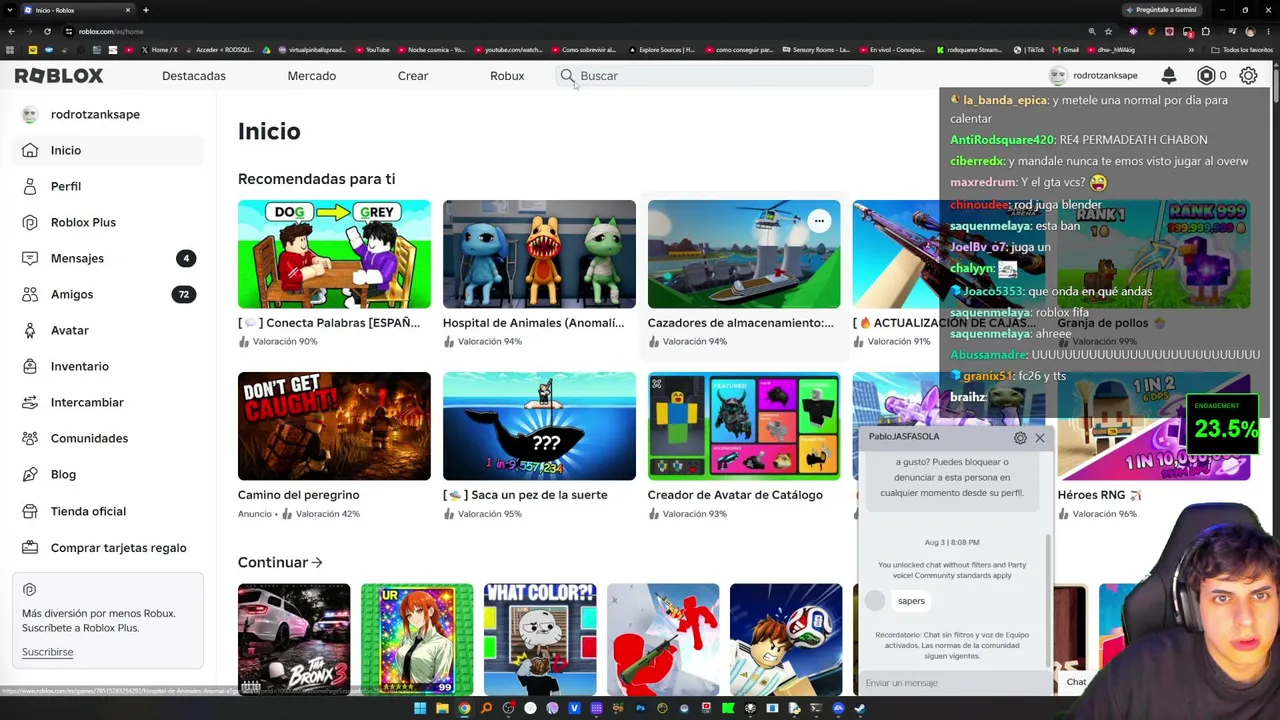
Task: Open a new browser tab
Action: (x=146, y=10)
